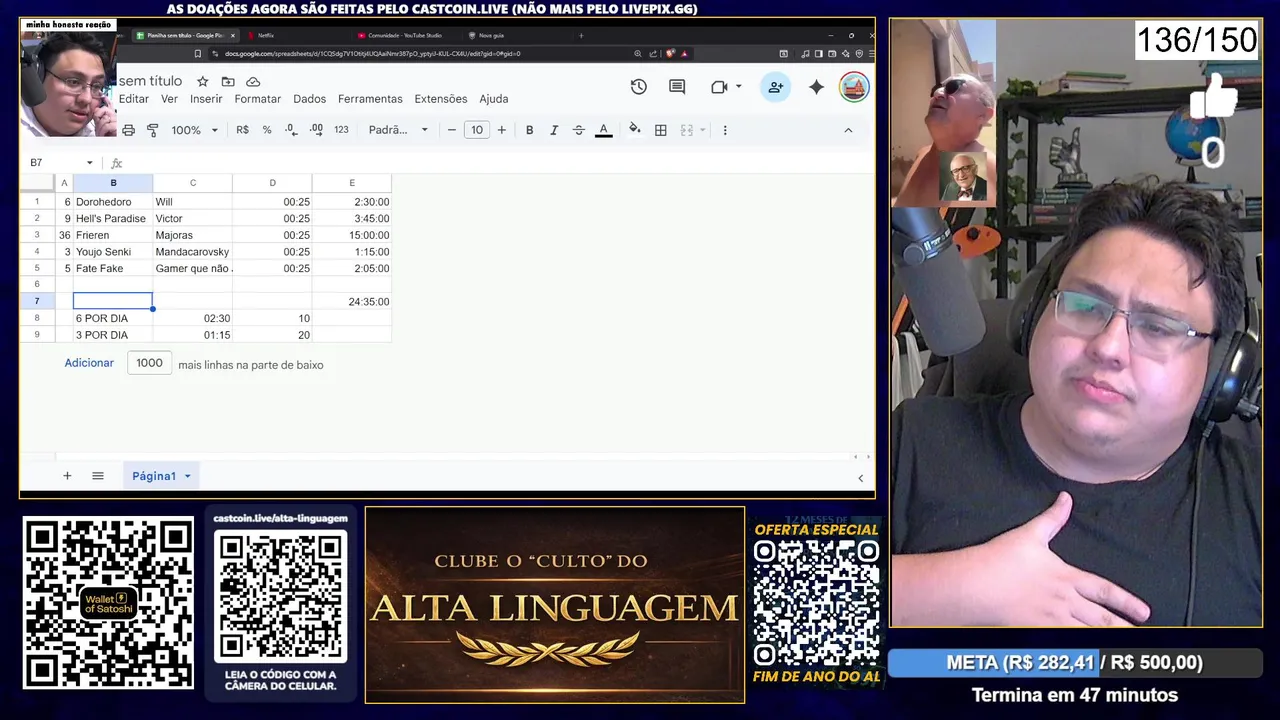The width and height of the screenshot is (1280, 720).
Task: Check the cloud save status icon
Action: (253, 81)
